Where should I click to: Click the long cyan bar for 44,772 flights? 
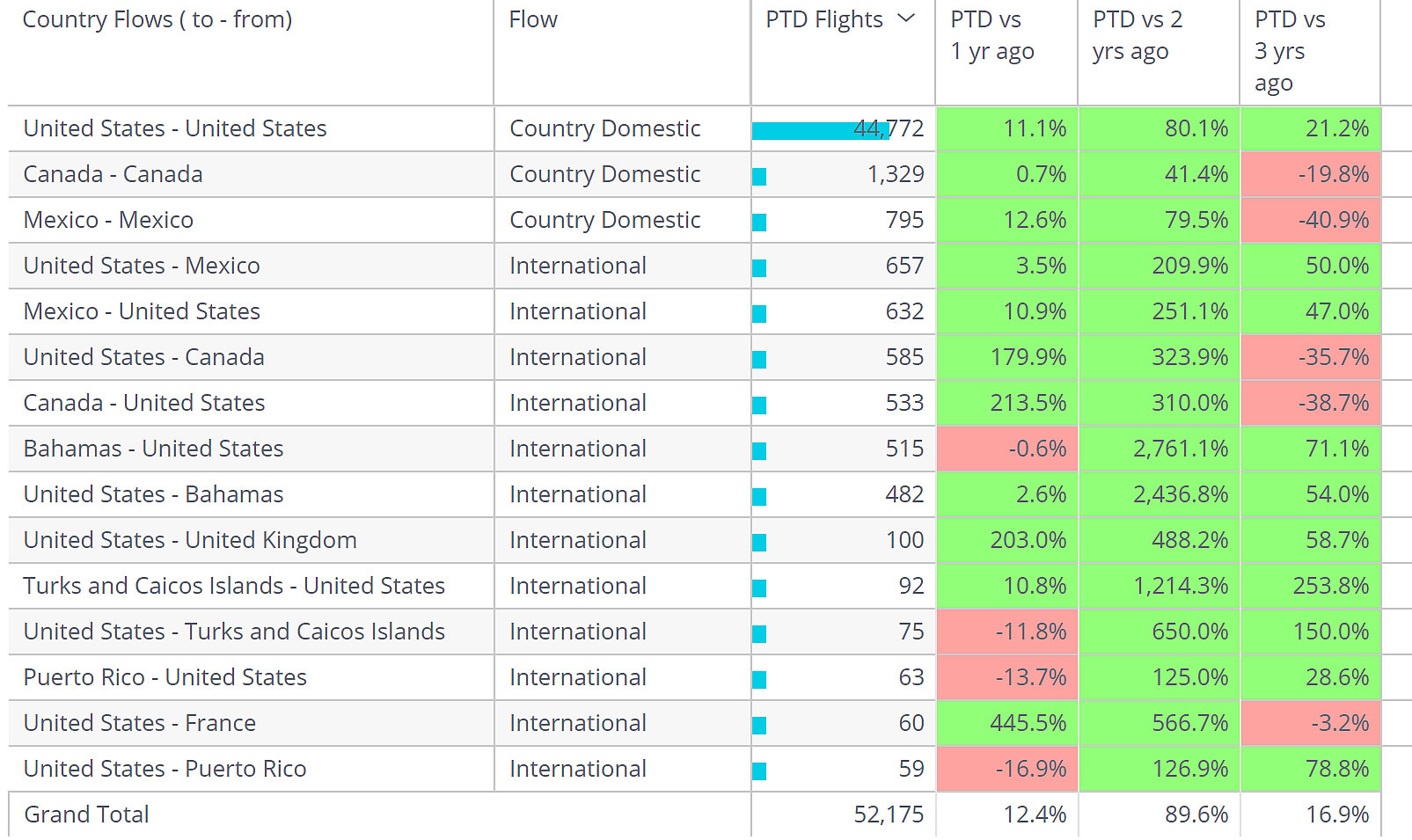(818, 130)
